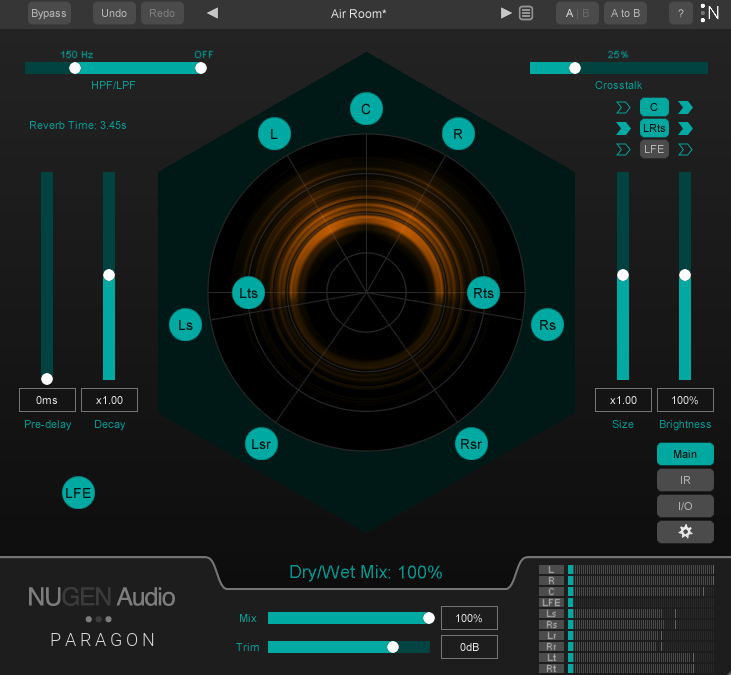Screen dimensions: 731x675
Task: Open Air Room preset name menu
Action: (359, 14)
